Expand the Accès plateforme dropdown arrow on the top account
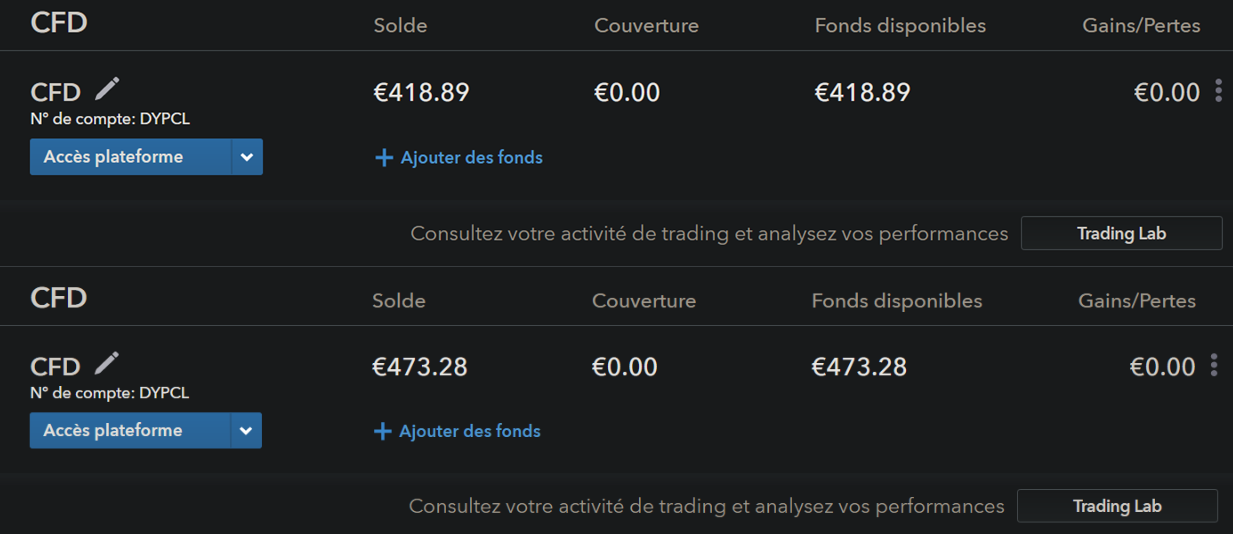1233x534 pixels. 247,157
